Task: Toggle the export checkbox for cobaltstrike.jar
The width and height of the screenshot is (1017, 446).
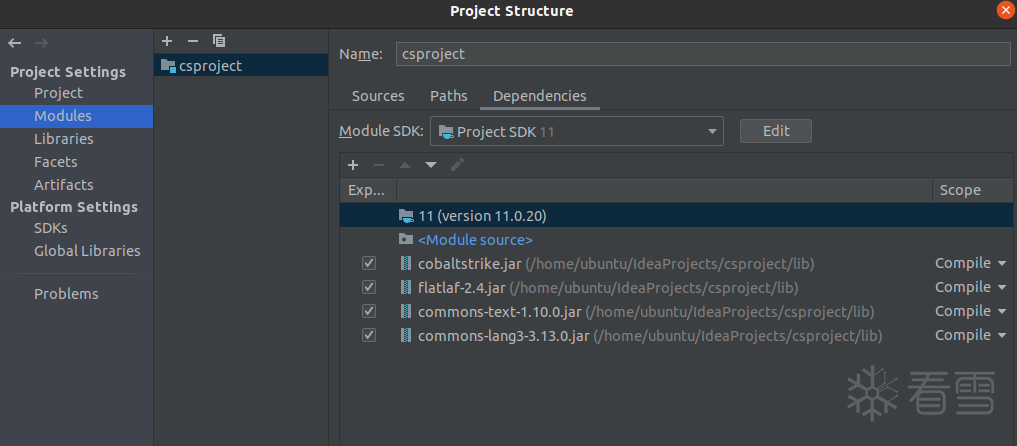Action: [369, 264]
